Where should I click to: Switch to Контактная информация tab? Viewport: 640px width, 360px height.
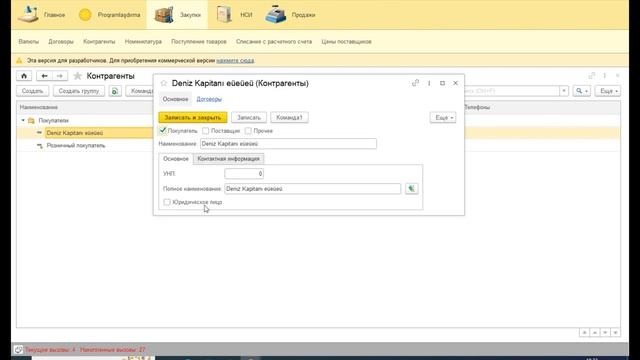pyautogui.click(x=229, y=159)
